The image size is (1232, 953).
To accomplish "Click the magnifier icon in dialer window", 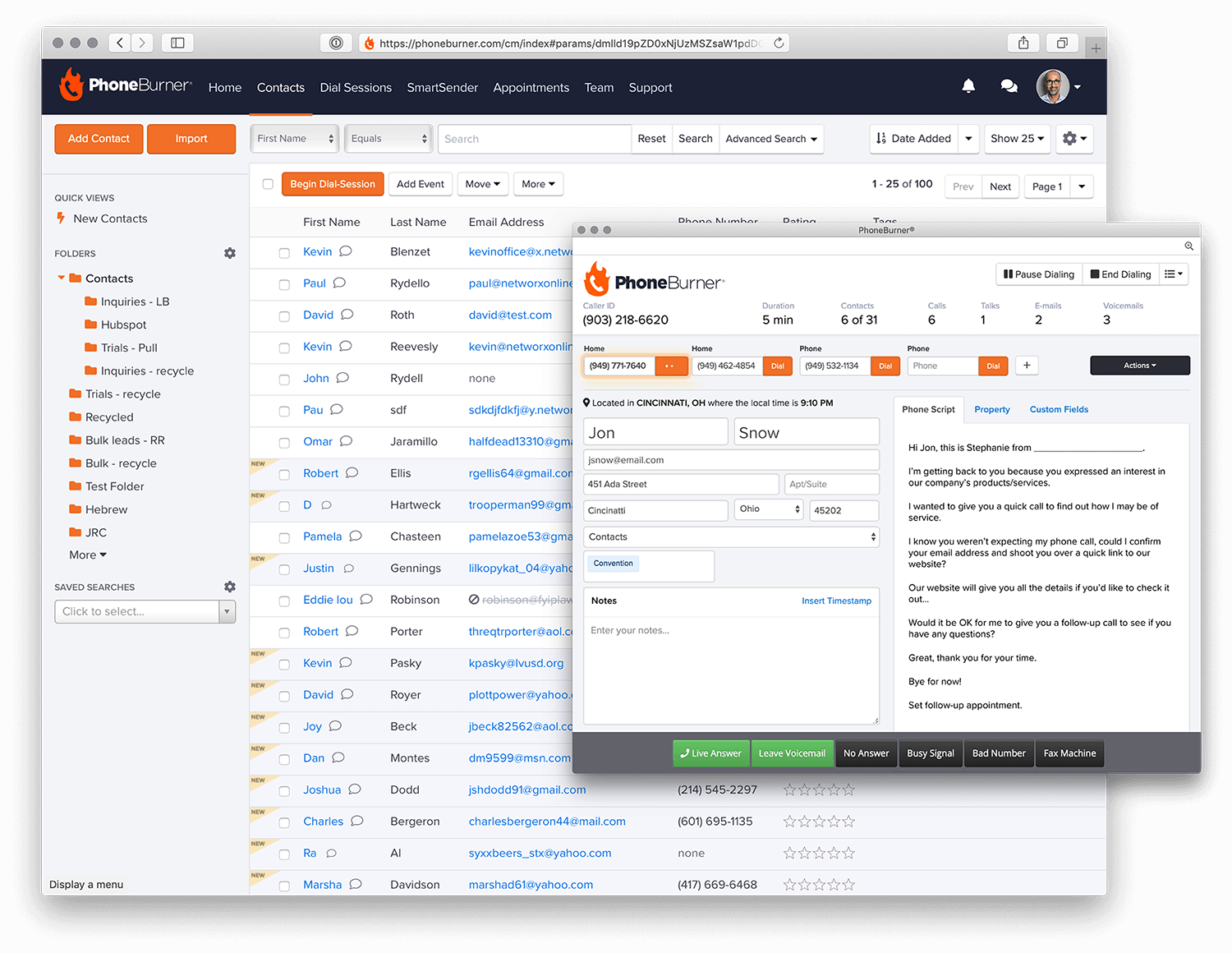I will tap(1188, 246).
